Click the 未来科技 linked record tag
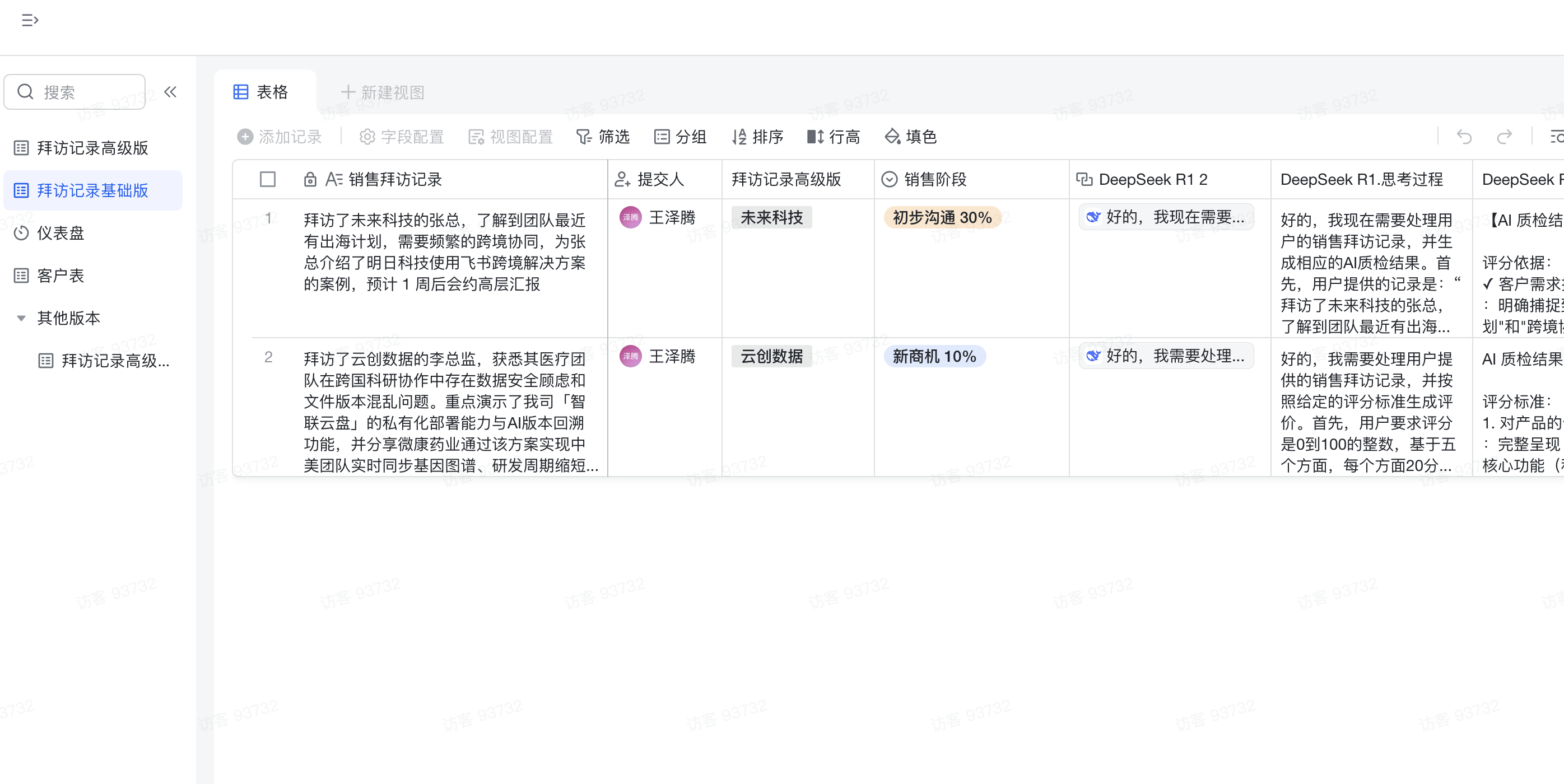Viewport: 1564px width, 784px height. pos(772,217)
